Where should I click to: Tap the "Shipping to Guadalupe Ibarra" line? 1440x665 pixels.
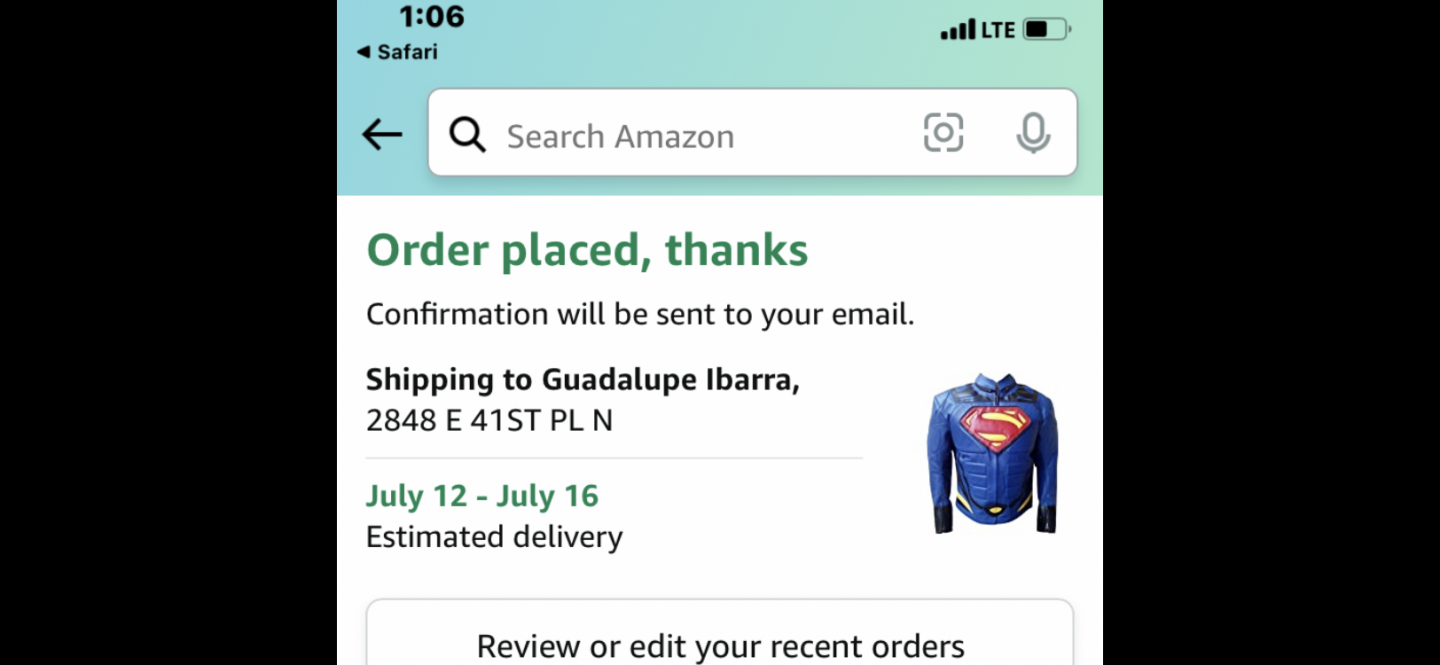click(582, 380)
